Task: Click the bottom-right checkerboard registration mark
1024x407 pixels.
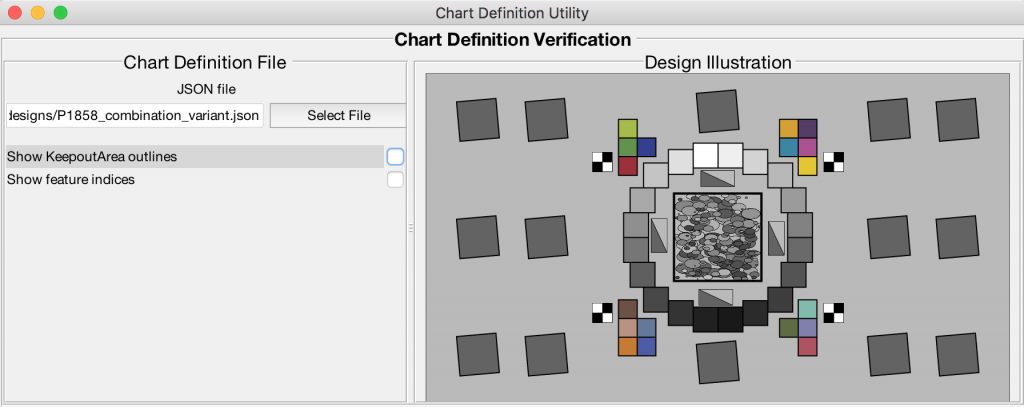Action: [833, 313]
